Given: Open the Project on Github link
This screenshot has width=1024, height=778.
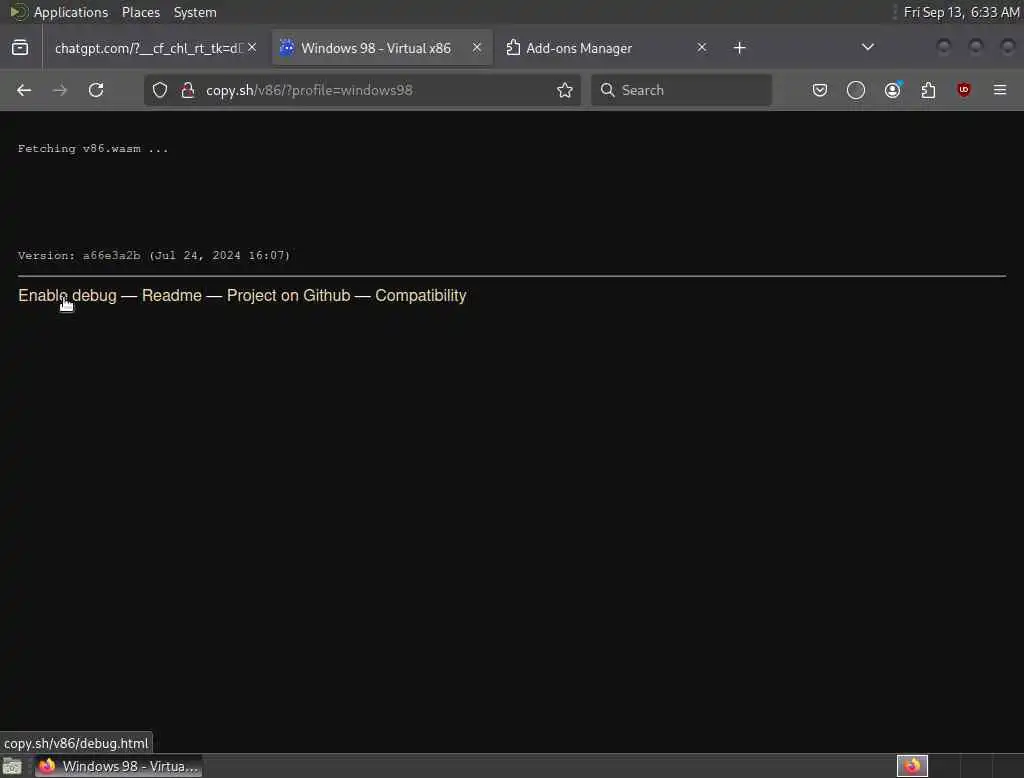Looking at the screenshot, I should (x=289, y=295).
